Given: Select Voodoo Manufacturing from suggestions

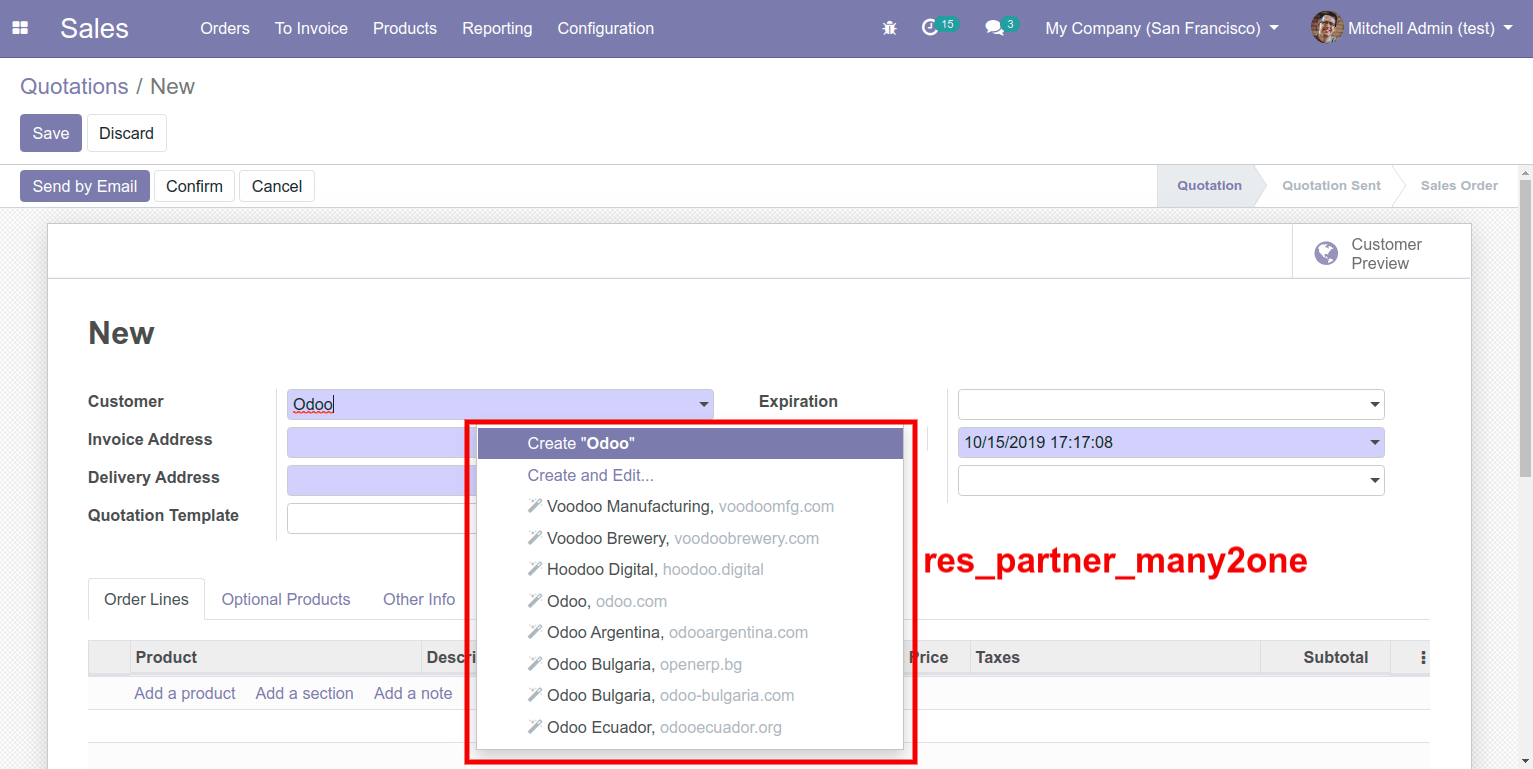Looking at the screenshot, I should pyautogui.click(x=690, y=506).
